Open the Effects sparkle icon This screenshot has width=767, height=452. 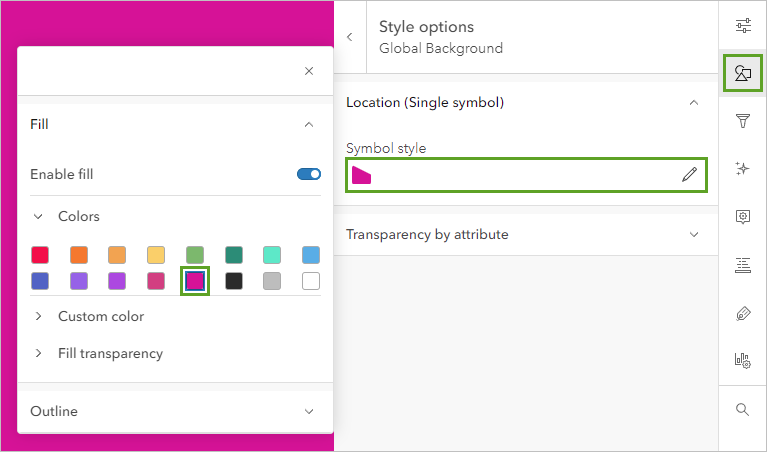[x=743, y=169]
